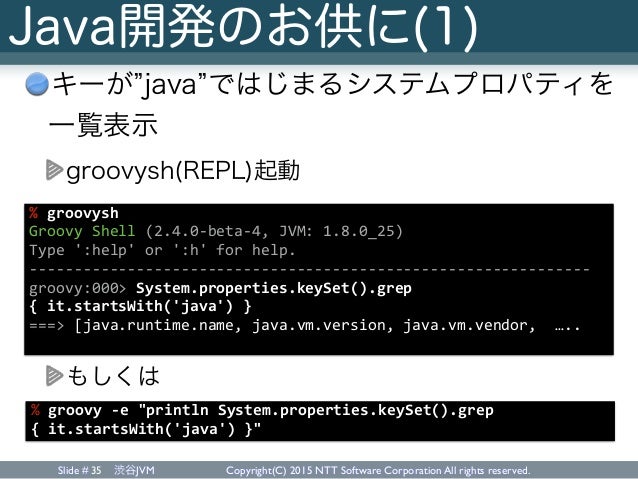Click the copyright notice "Copyright(C) 2015 NTT Software Corporation"
Viewport: 638px width, 479px height.
333,470
